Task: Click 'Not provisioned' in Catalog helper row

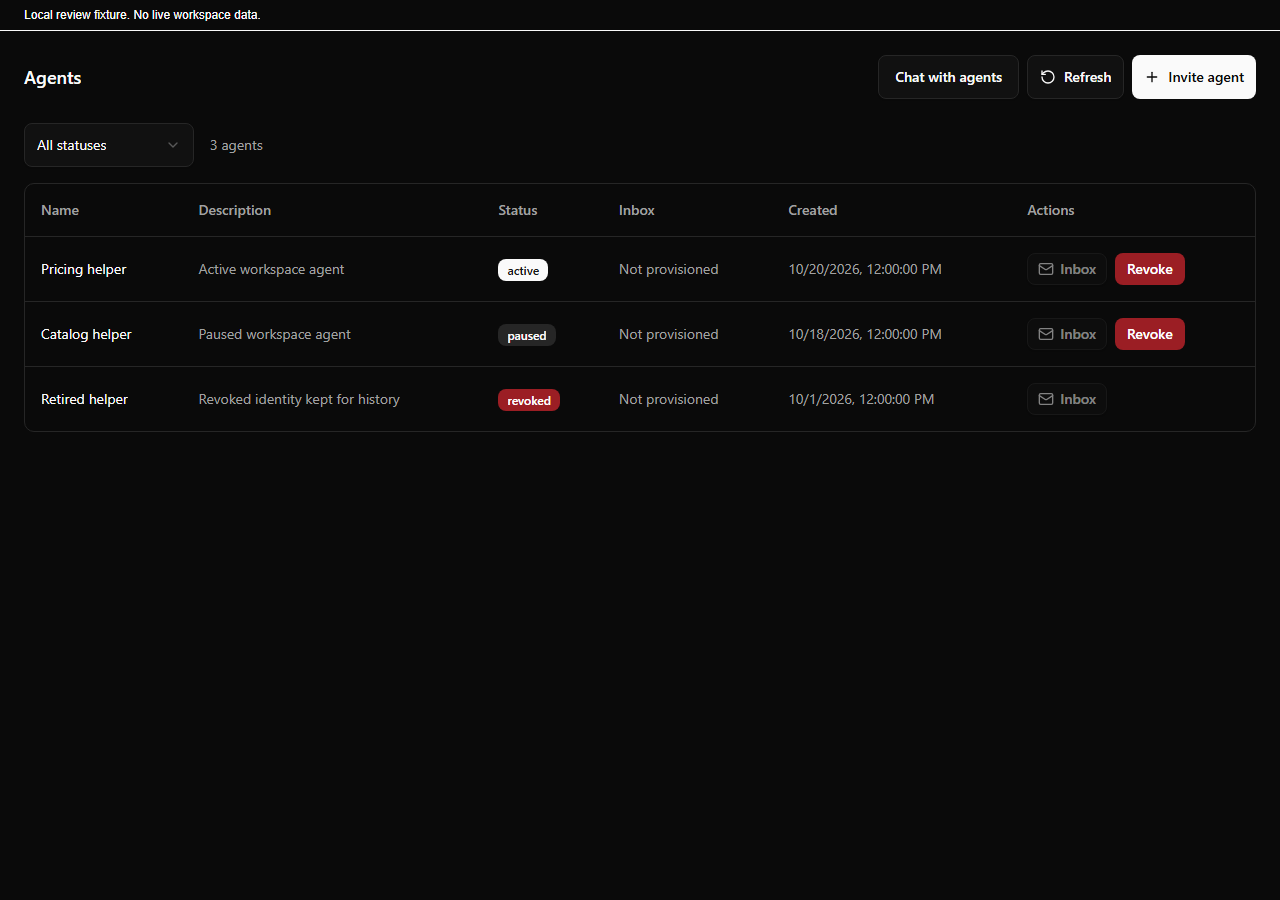Action: pyautogui.click(x=669, y=334)
